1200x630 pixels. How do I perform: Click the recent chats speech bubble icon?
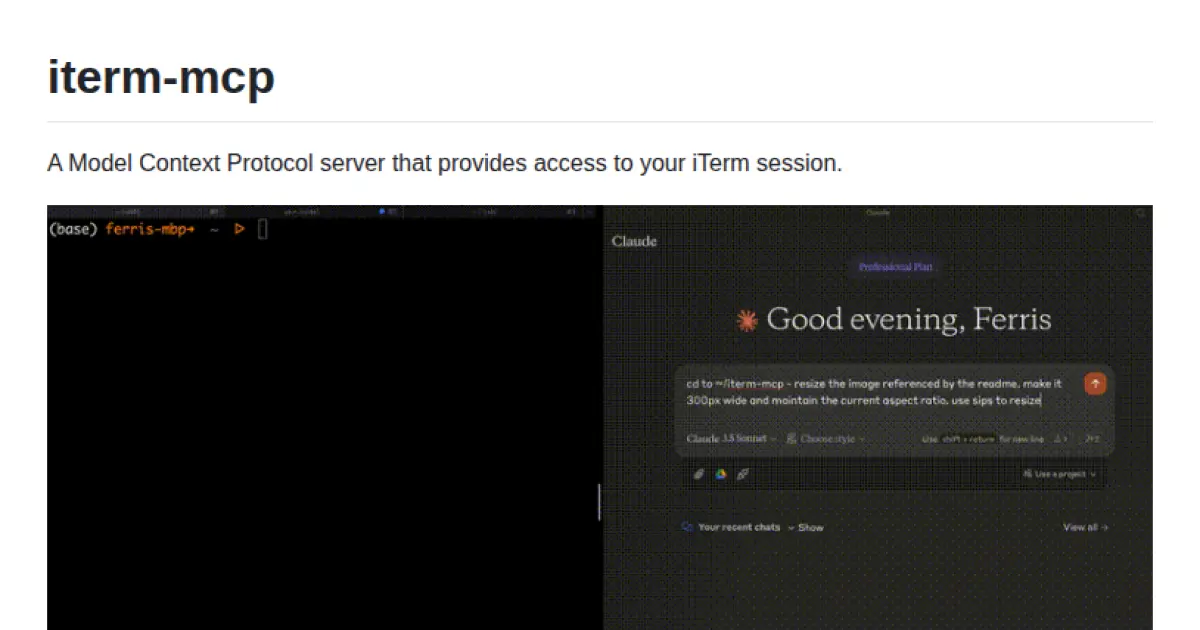coord(686,527)
